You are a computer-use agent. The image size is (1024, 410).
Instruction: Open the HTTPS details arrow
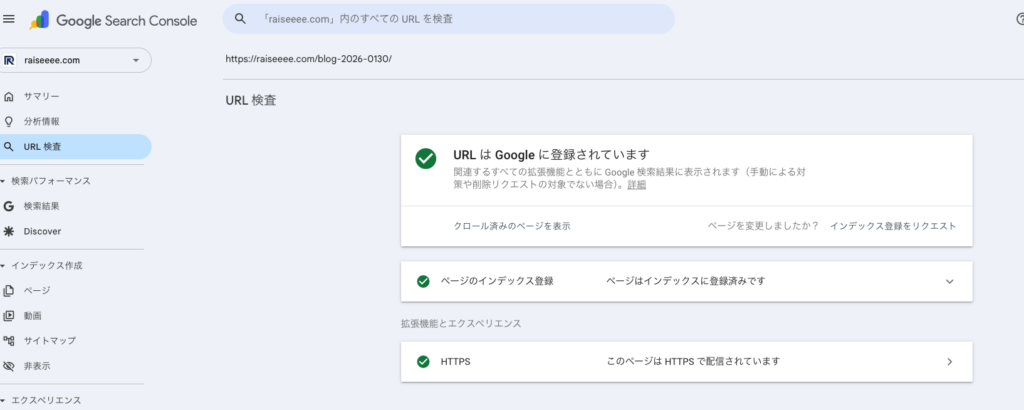click(949, 361)
